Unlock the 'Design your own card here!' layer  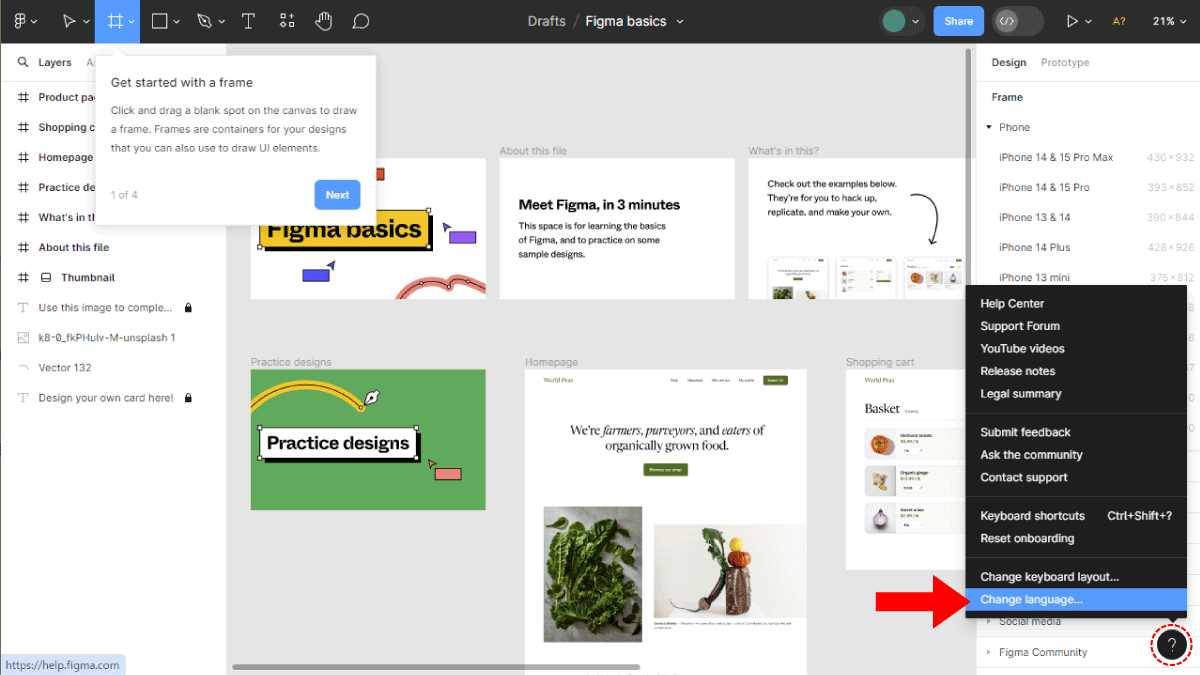tap(188, 397)
